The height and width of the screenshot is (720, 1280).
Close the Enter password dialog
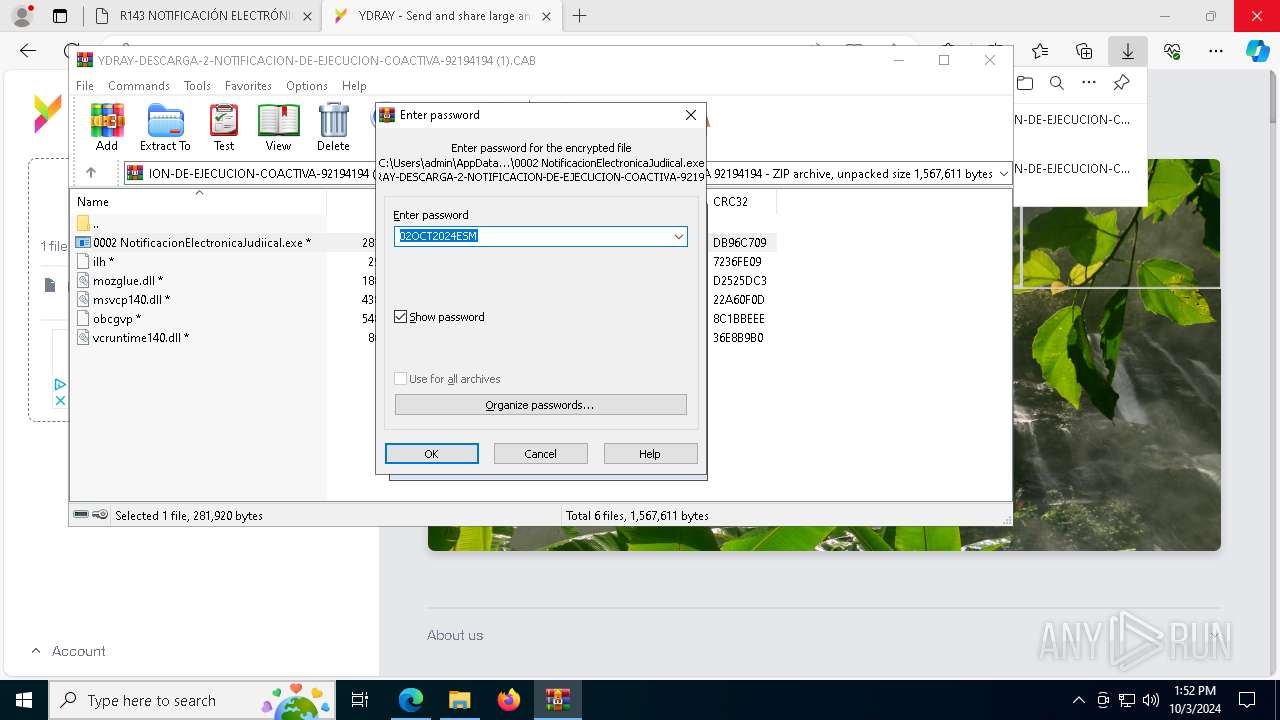coord(690,115)
